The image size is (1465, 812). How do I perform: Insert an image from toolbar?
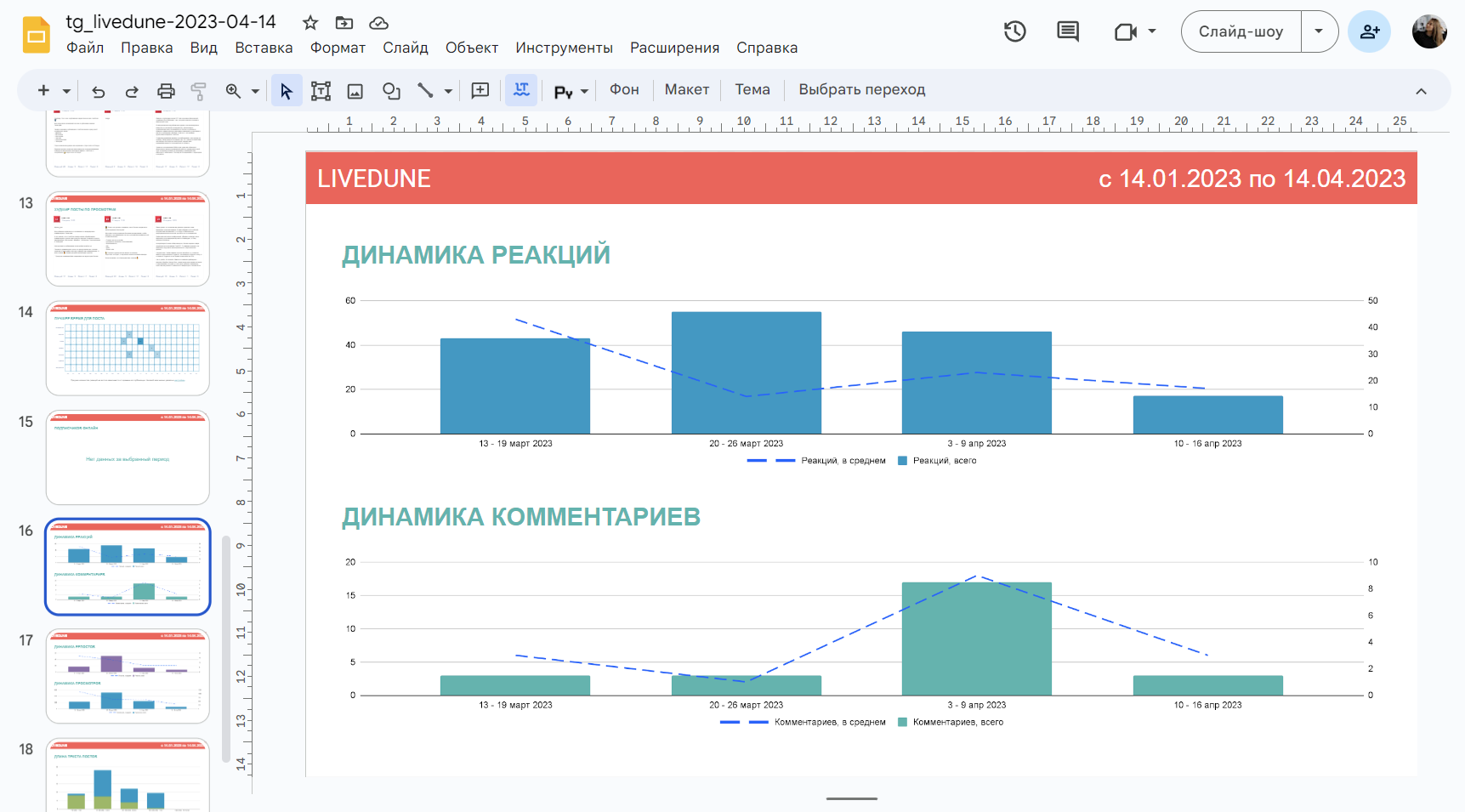click(x=355, y=90)
